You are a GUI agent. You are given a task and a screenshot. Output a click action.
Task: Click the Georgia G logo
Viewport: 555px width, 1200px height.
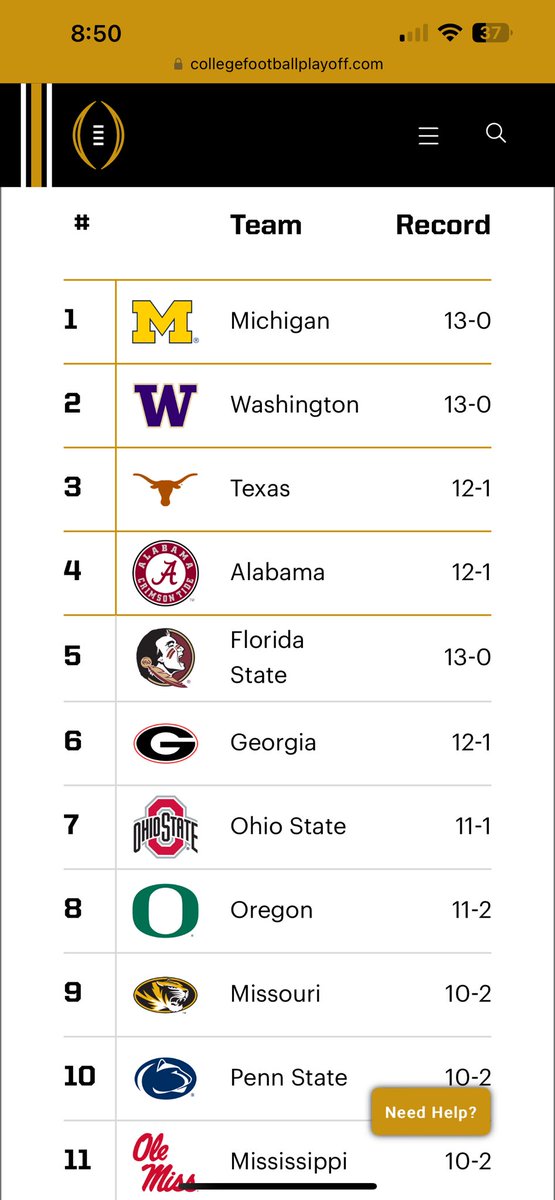pyautogui.click(x=166, y=743)
